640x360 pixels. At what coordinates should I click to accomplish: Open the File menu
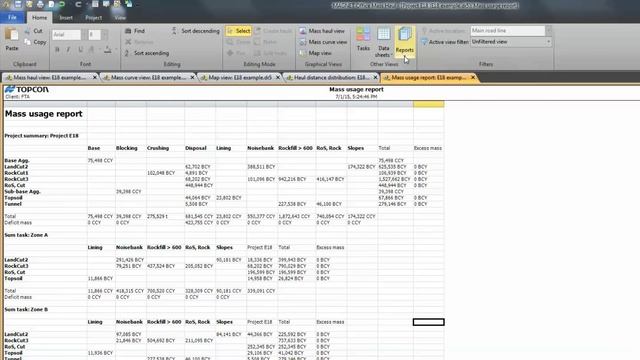(x=12, y=18)
